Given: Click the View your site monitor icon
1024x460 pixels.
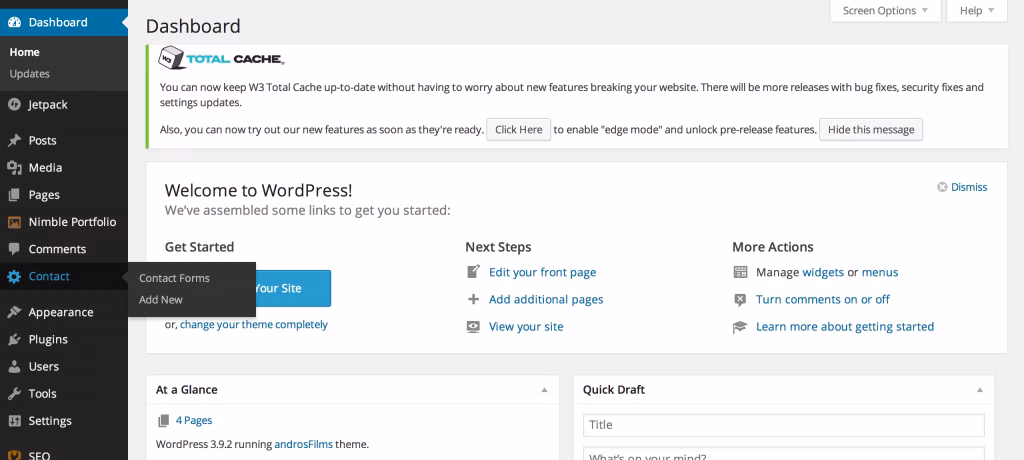Looking at the screenshot, I should pos(473,327).
